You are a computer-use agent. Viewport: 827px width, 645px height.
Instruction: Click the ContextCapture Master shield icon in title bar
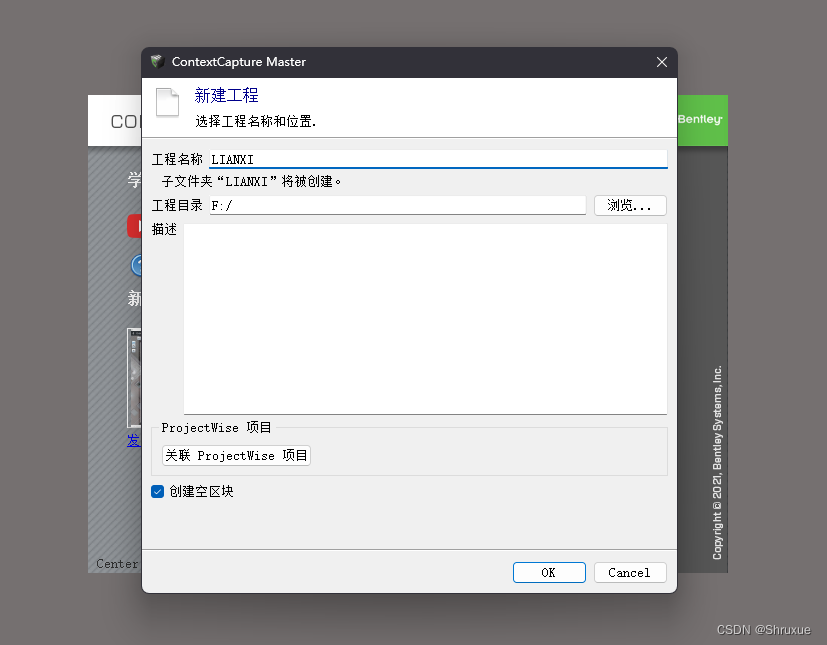[157, 62]
